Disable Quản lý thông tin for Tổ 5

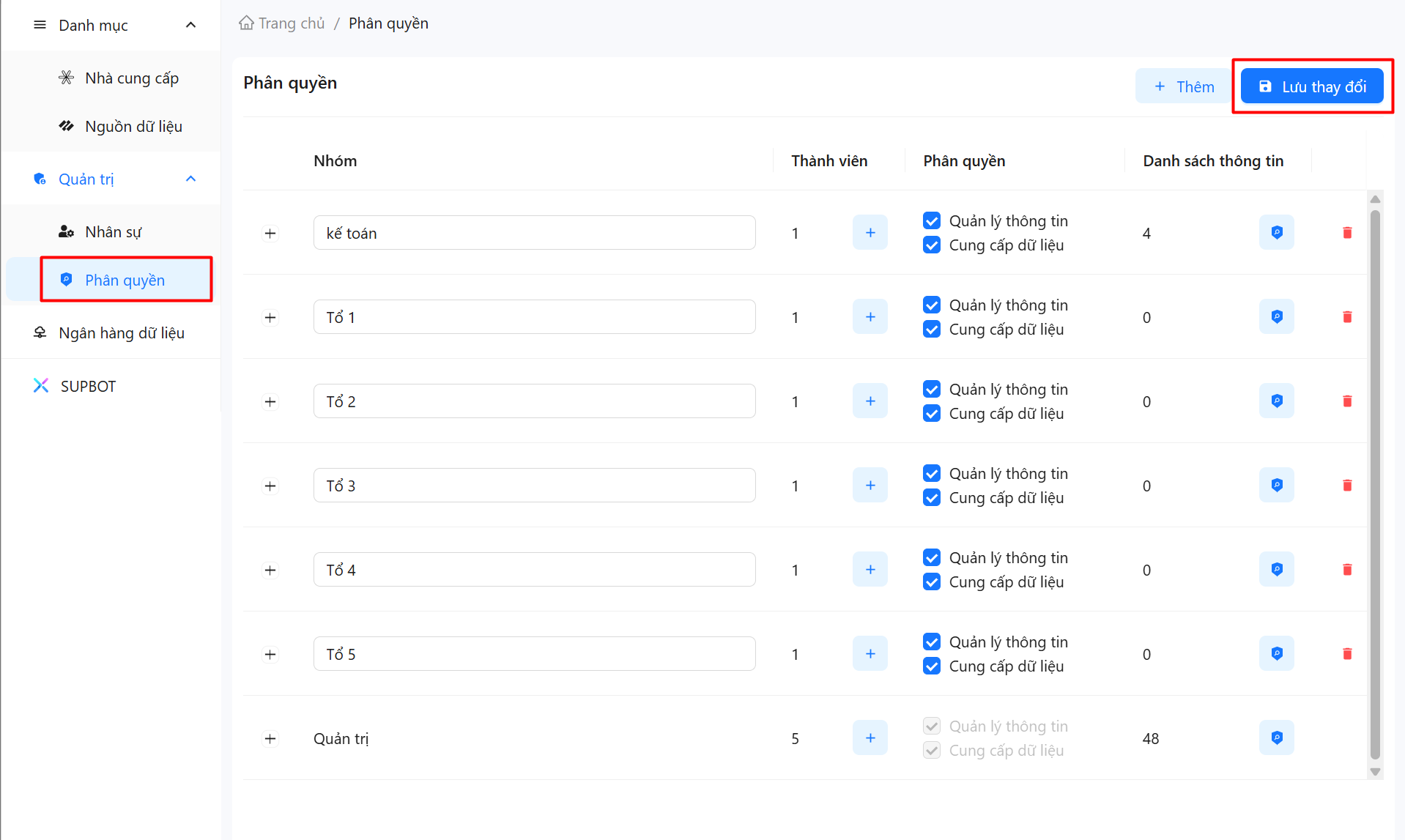click(932, 642)
